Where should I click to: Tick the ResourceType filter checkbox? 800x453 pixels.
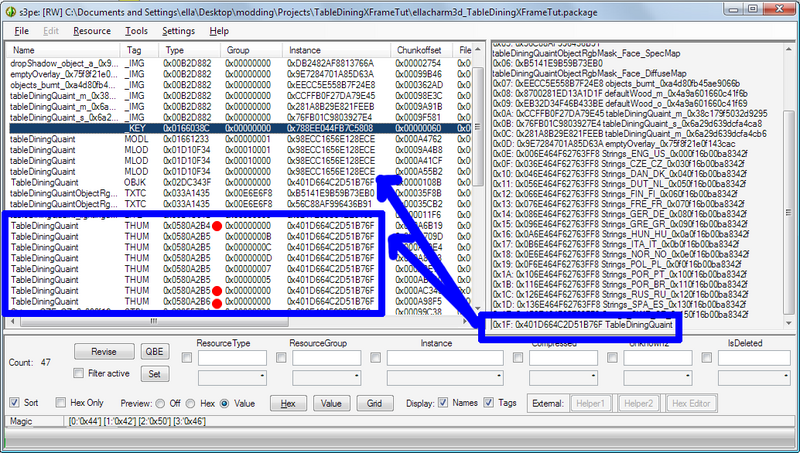(x=187, y=358)
